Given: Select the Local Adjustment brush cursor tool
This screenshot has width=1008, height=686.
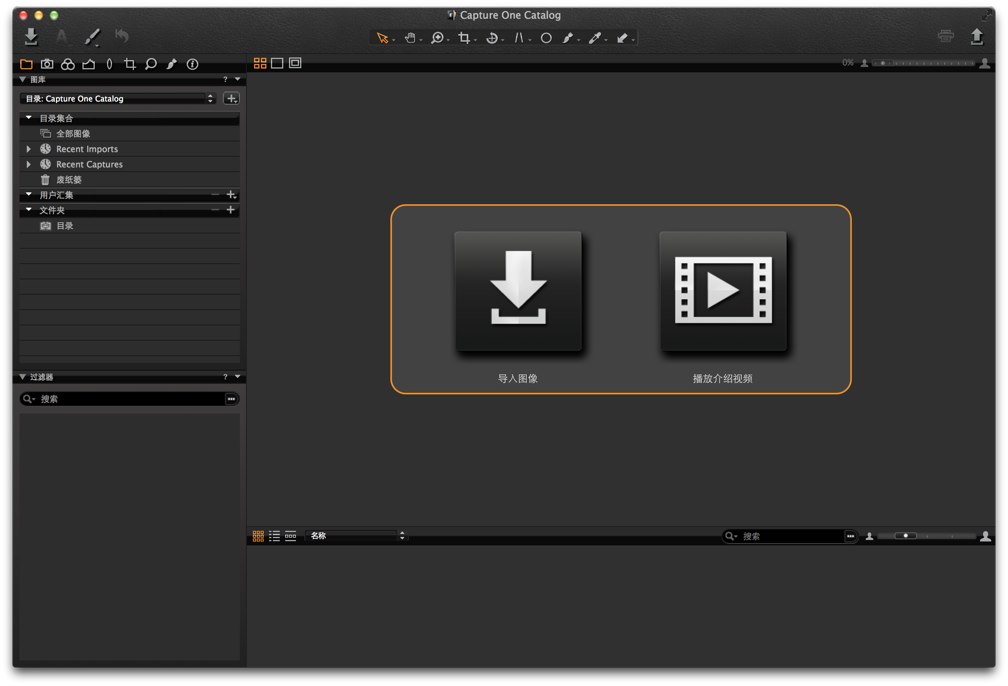Looking at the screenshot, I should click(x=568, y=39).
